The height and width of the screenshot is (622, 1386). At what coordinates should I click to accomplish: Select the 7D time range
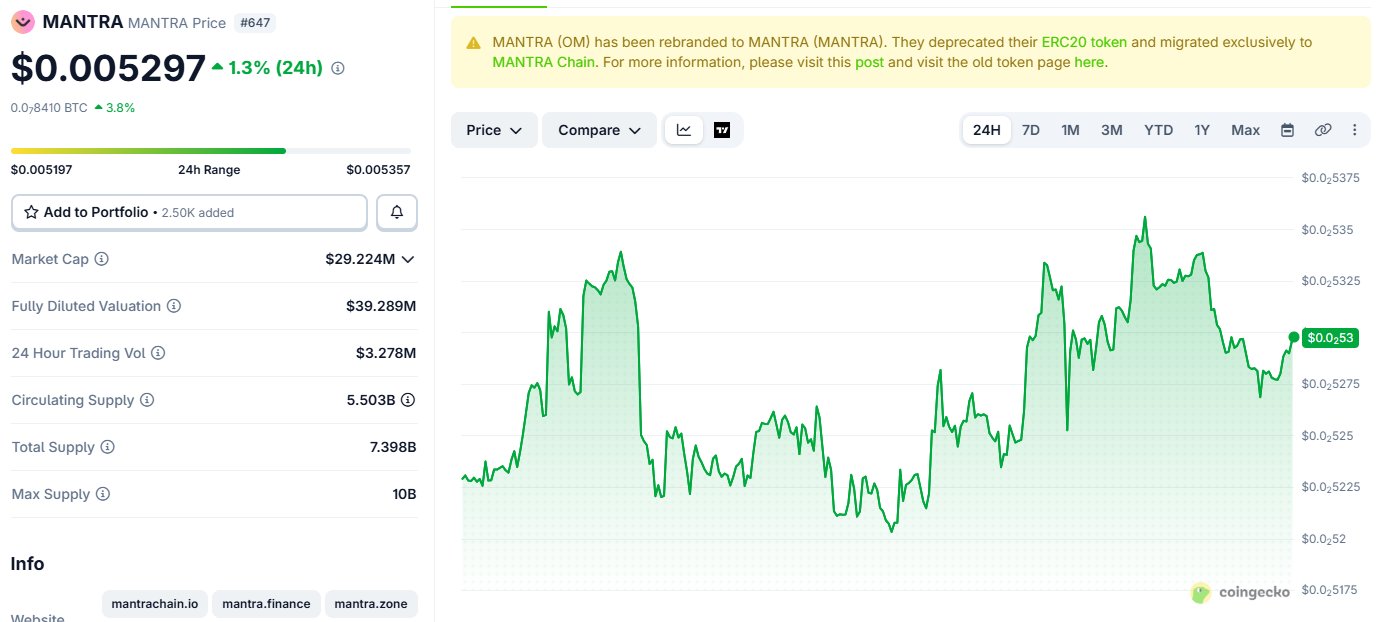(x=1030, y=130)
